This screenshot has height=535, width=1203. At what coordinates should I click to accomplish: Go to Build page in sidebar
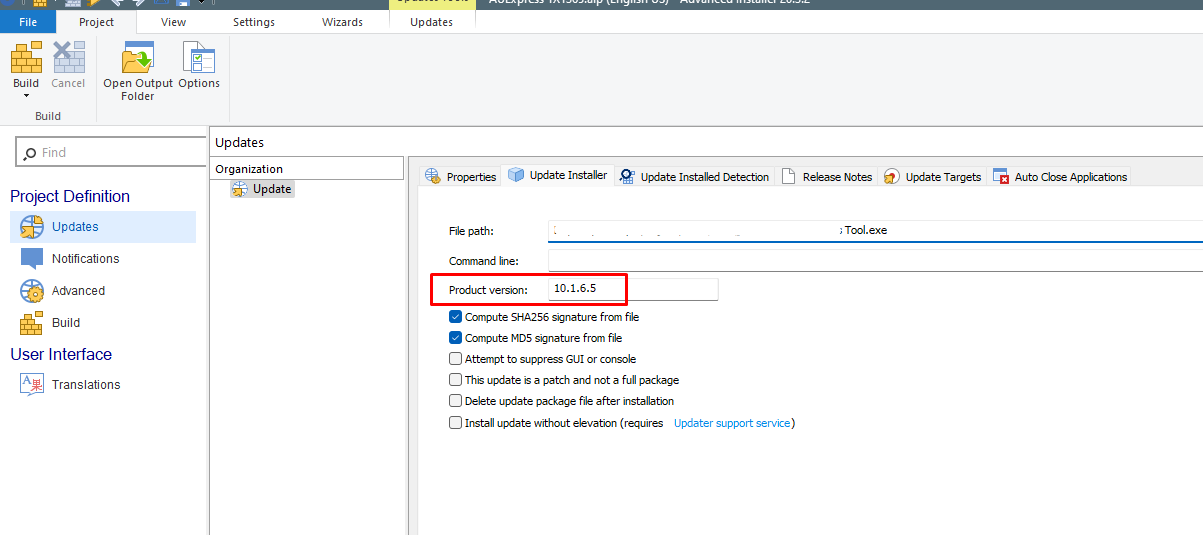click(x=66, y=323)
